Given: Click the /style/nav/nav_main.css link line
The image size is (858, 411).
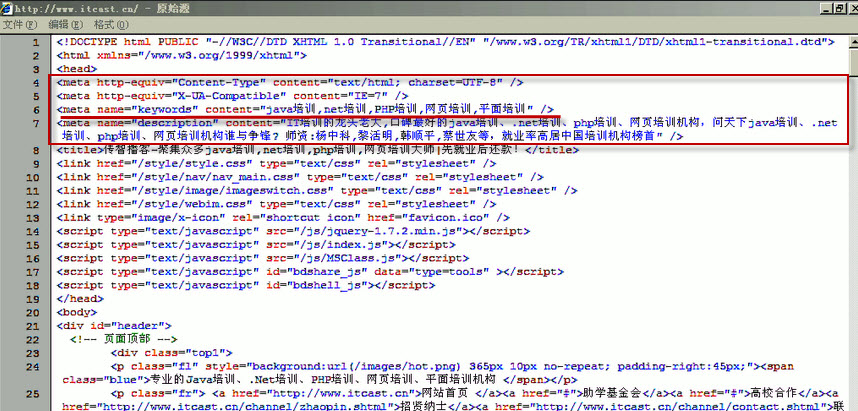Looking at the screenshot, I should [x=300, y=177].
